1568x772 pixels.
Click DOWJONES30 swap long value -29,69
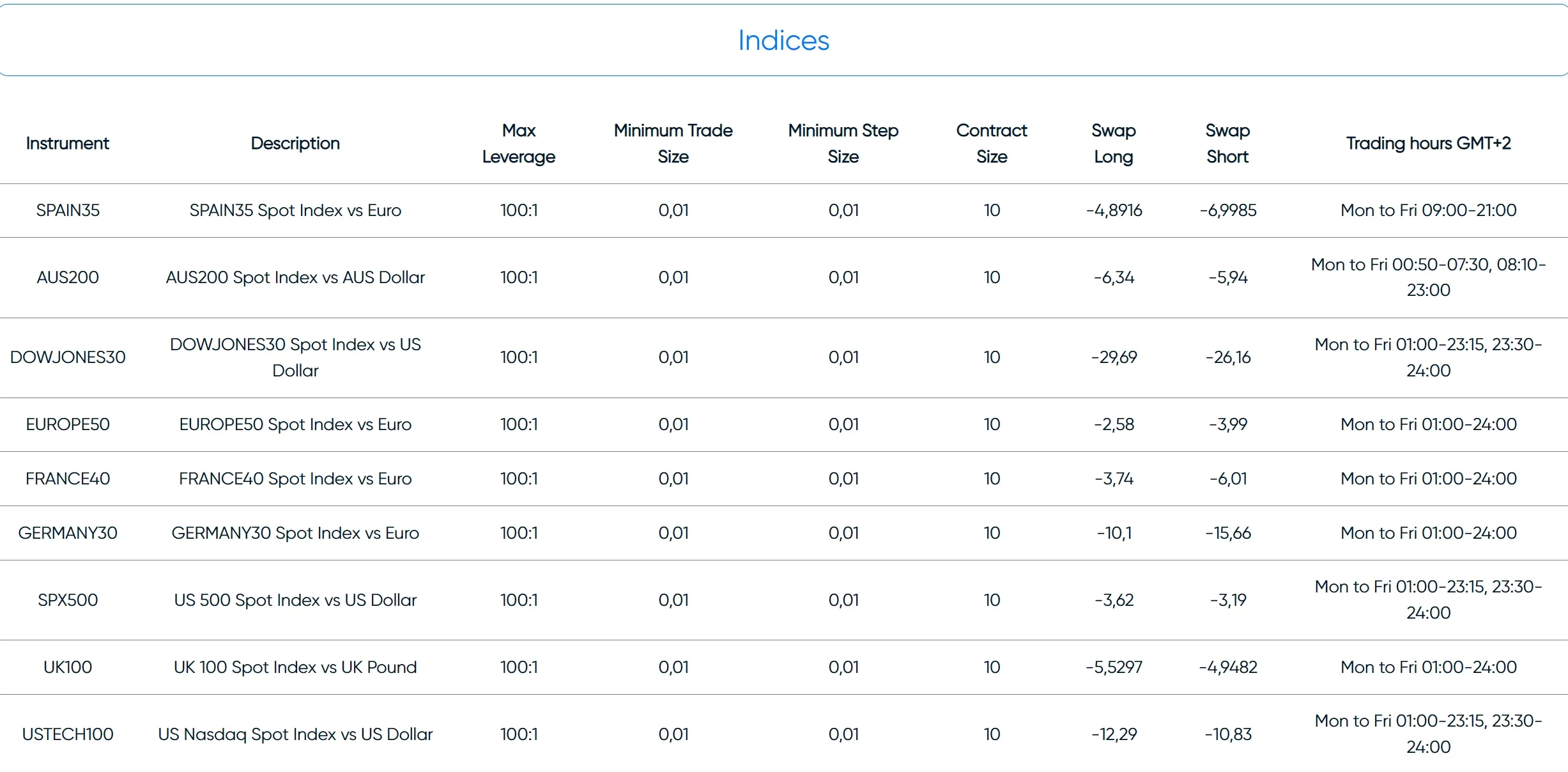point(1114,357)
